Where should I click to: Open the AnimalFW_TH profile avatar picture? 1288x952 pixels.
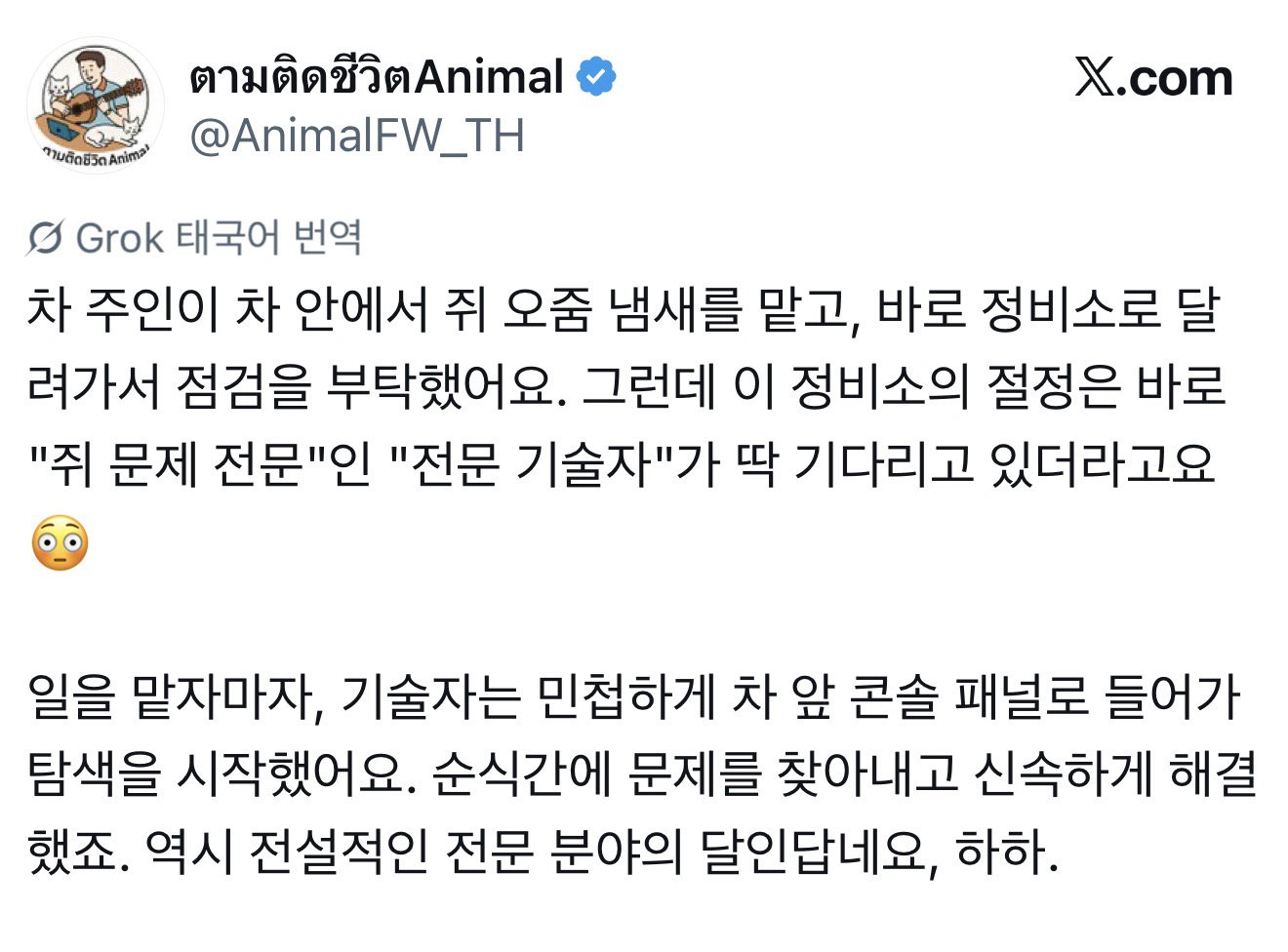coord(95,107)
